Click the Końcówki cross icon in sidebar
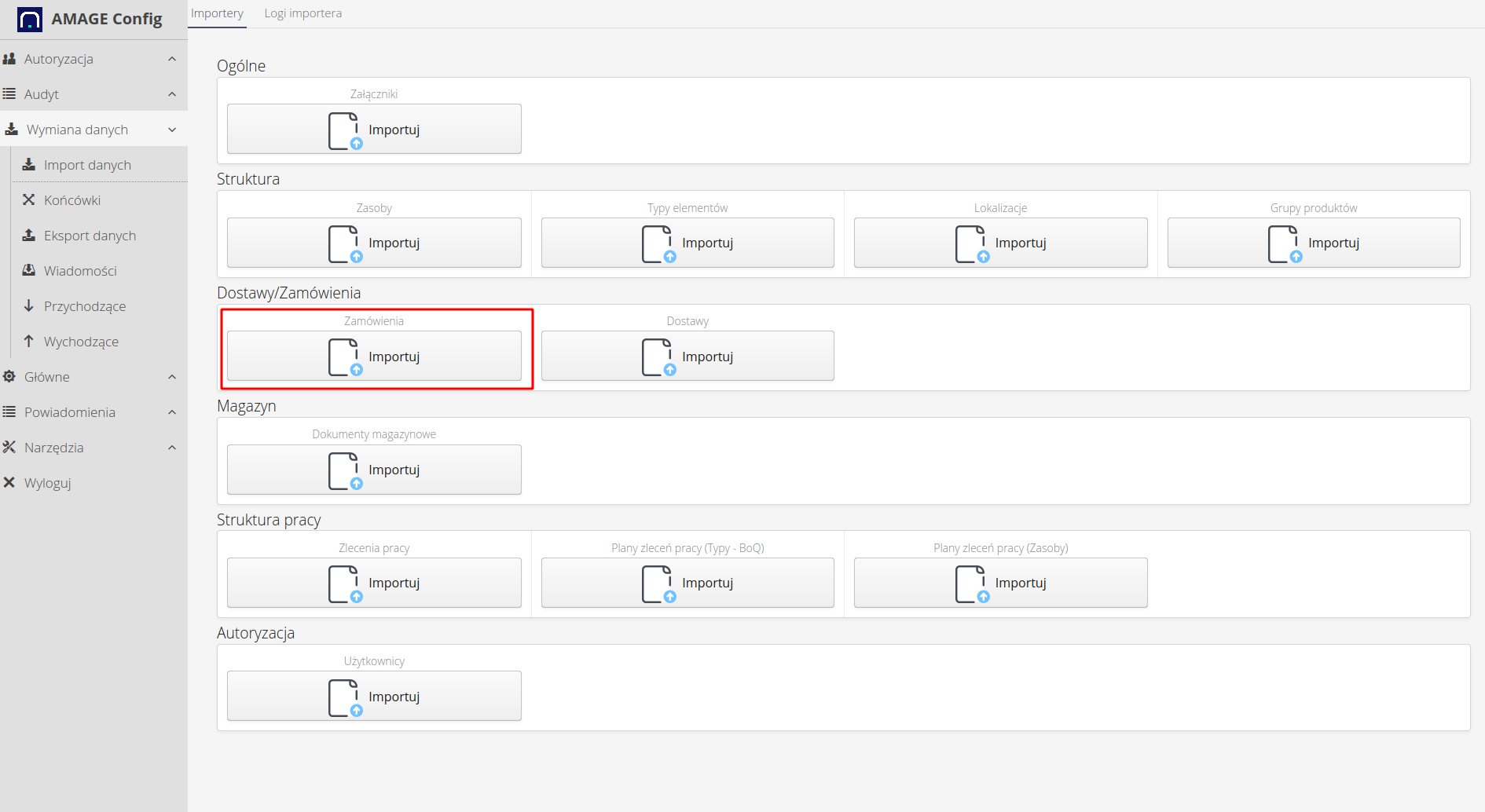This screenshot has width=1485, height=812. (29, 199)
